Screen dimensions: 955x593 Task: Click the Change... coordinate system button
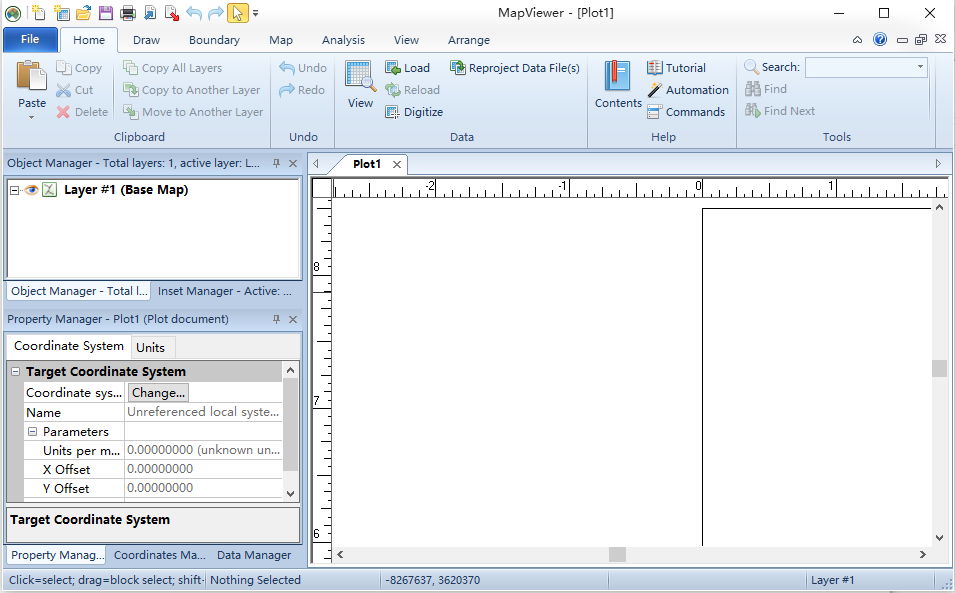[158, 393]
